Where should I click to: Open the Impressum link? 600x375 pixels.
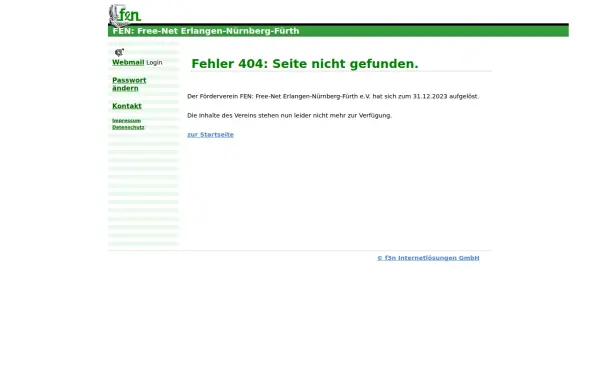pyautogui.click(x=126, y=121)
